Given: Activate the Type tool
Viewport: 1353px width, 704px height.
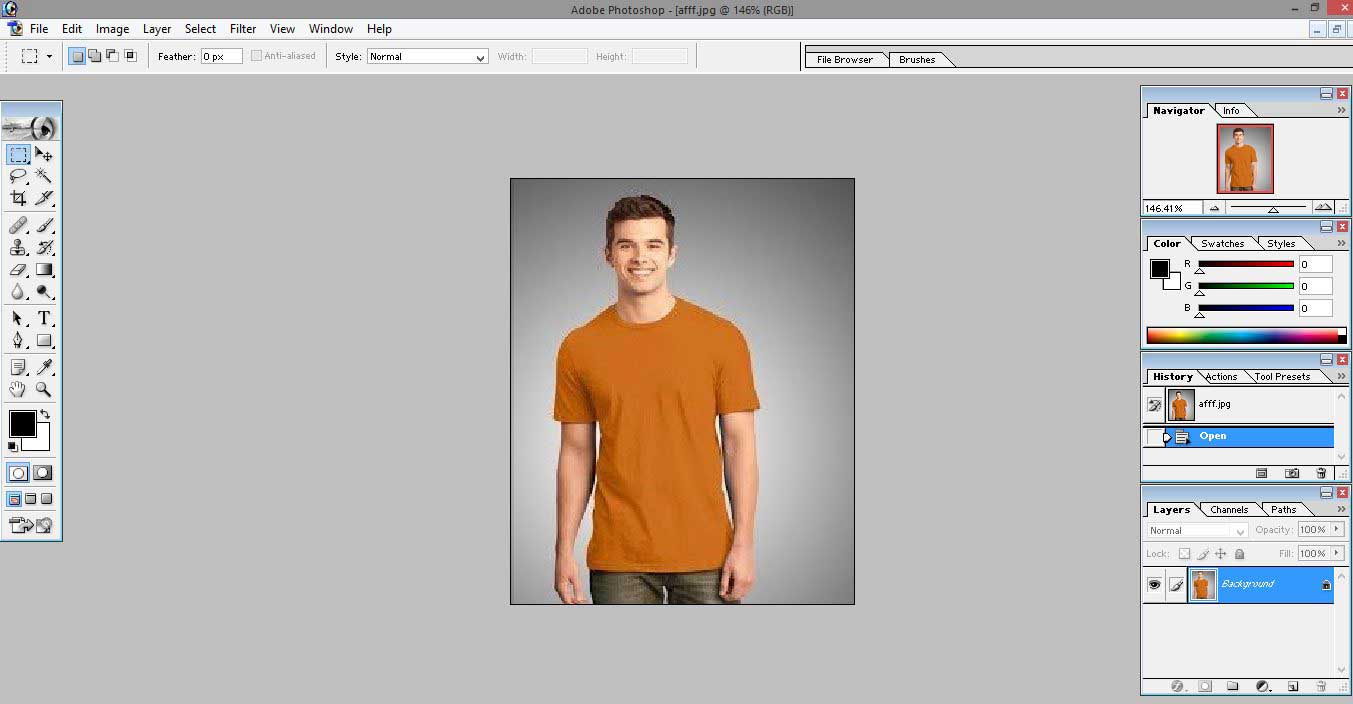Looking at the screenshot, I should coord(44,318).
